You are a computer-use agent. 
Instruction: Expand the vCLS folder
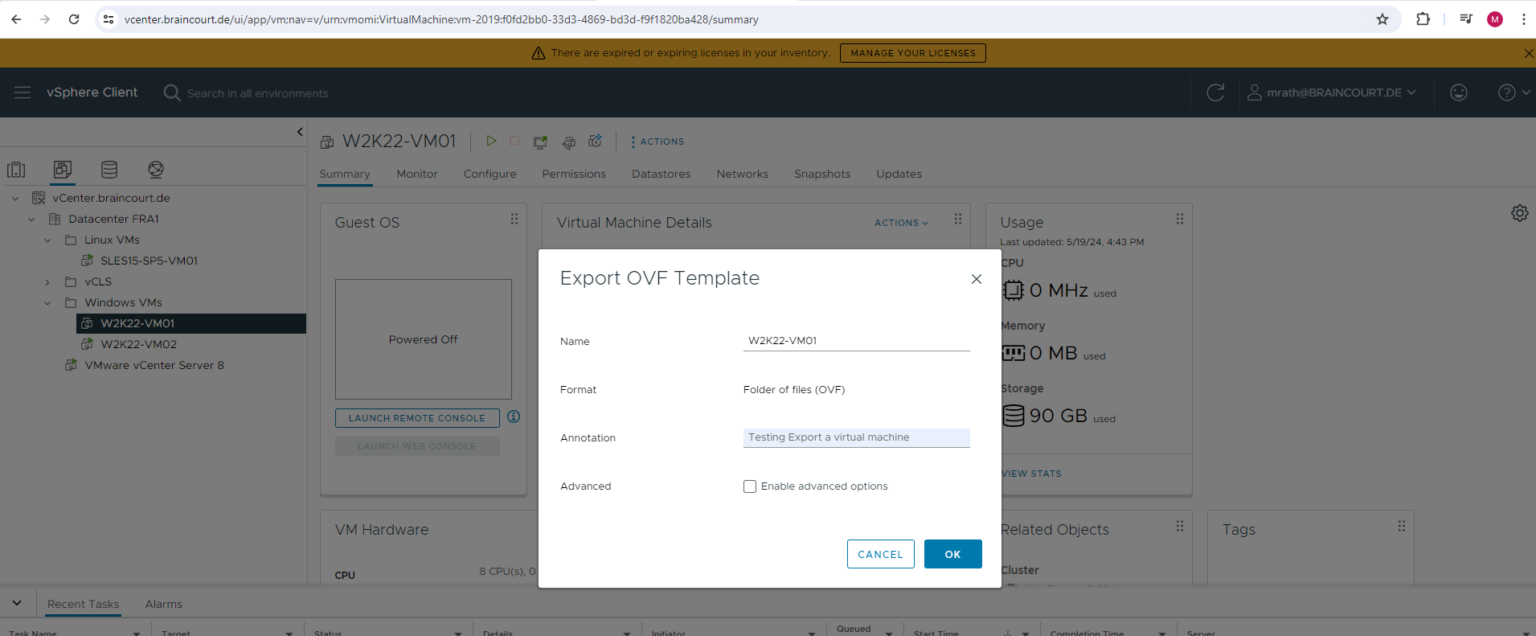[x=46, y=281]
